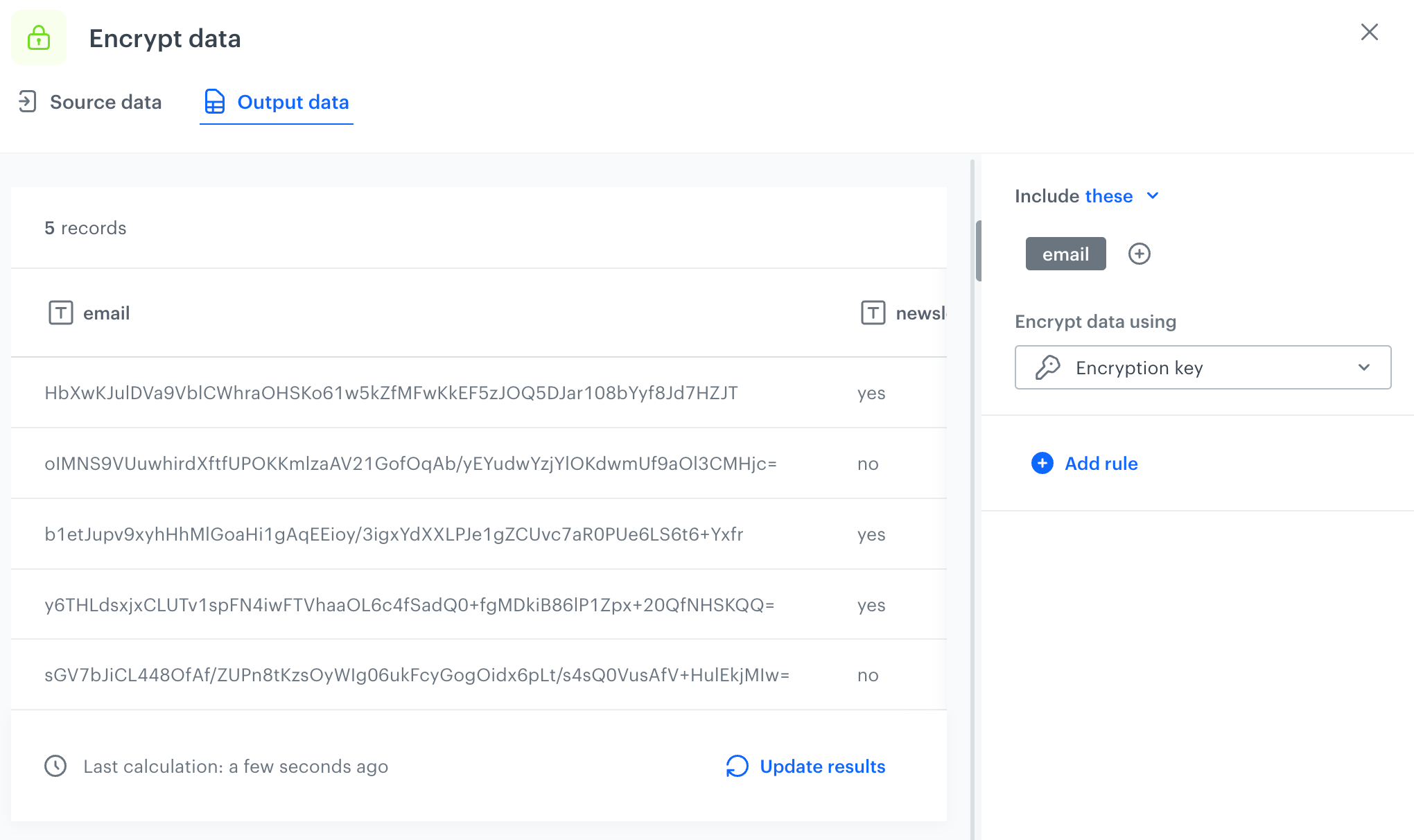Click the Source data arrow icon
The image size is (1414, 840).
coord(28,102)
